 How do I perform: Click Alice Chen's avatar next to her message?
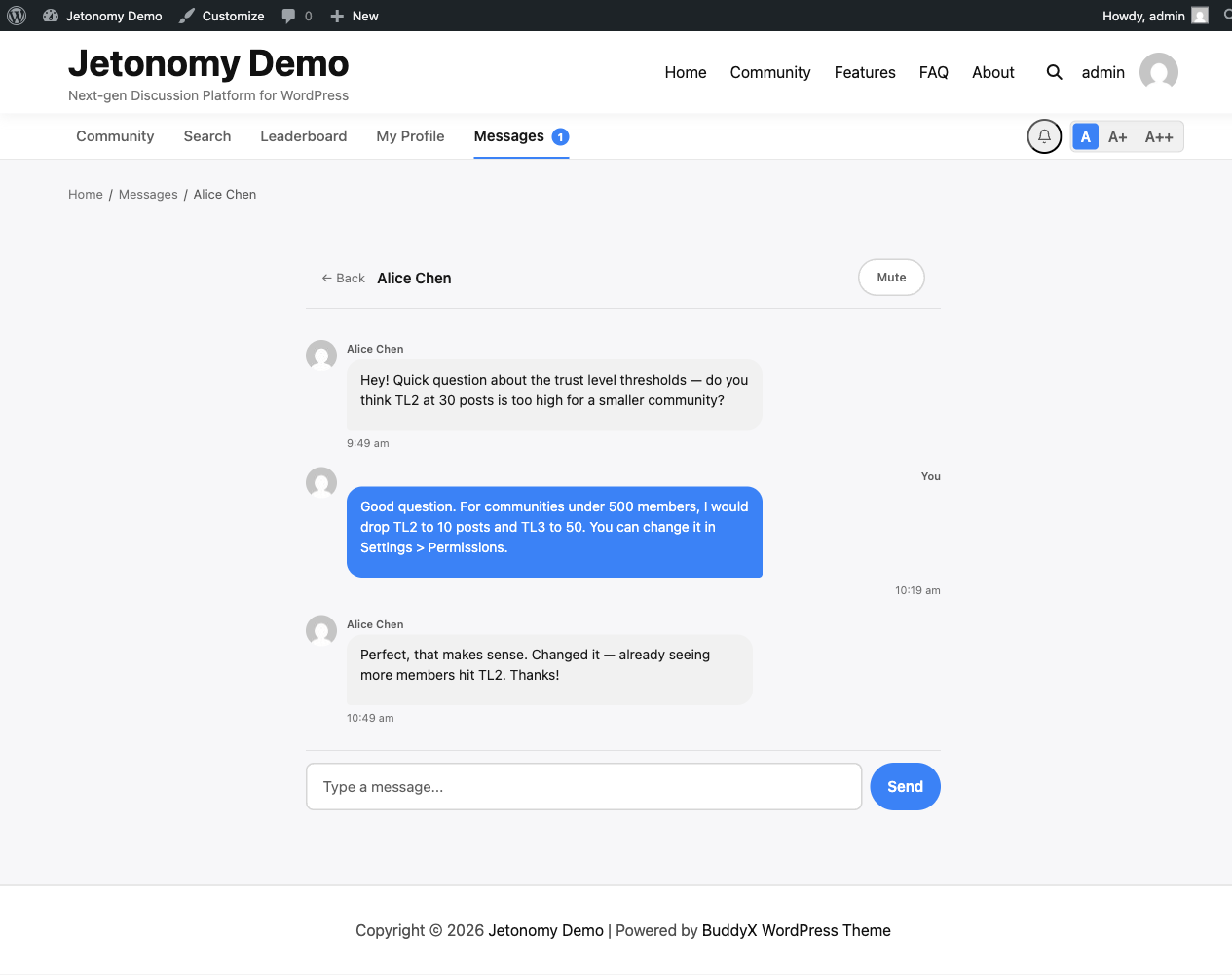321,356
